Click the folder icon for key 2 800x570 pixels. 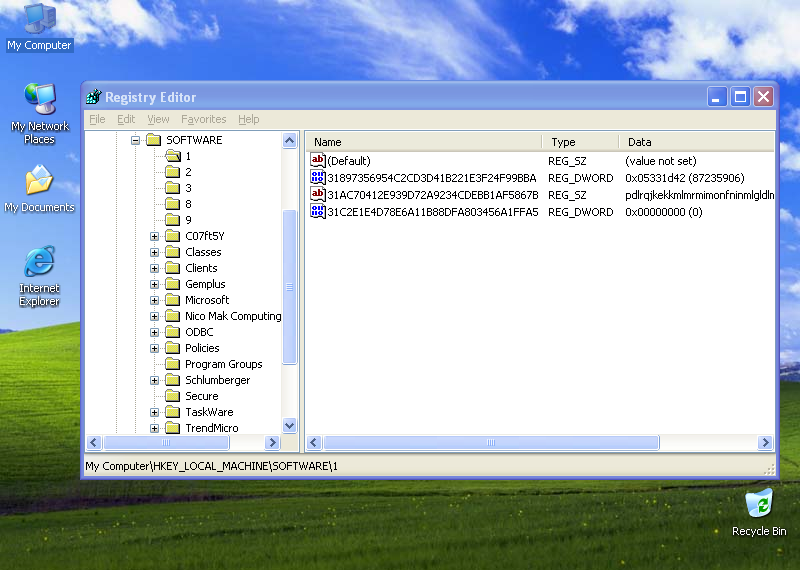coord(173,172)
